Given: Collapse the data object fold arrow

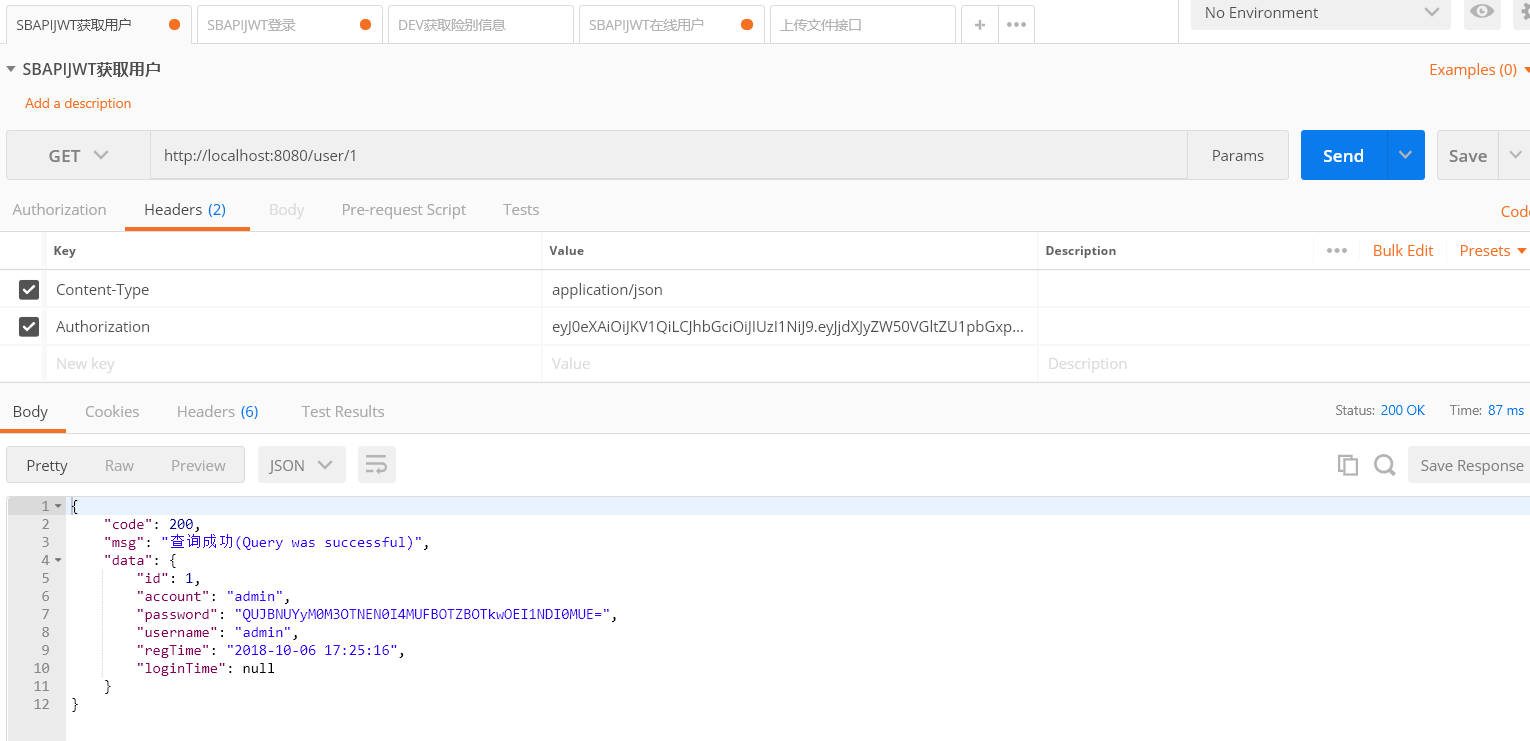Looking at the screenshot, I should point(58,560).
